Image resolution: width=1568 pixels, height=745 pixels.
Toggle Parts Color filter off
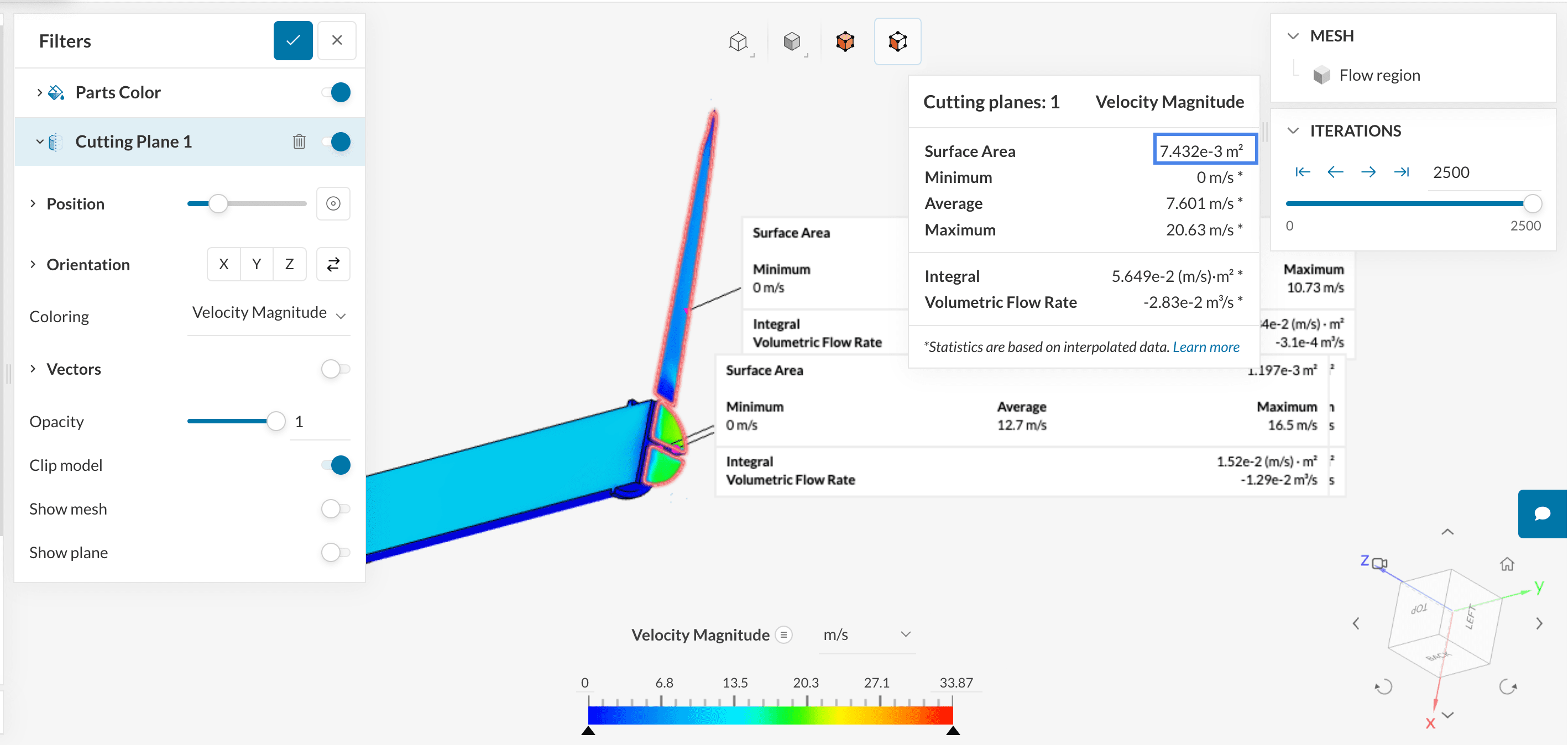(x=336, y=92)
